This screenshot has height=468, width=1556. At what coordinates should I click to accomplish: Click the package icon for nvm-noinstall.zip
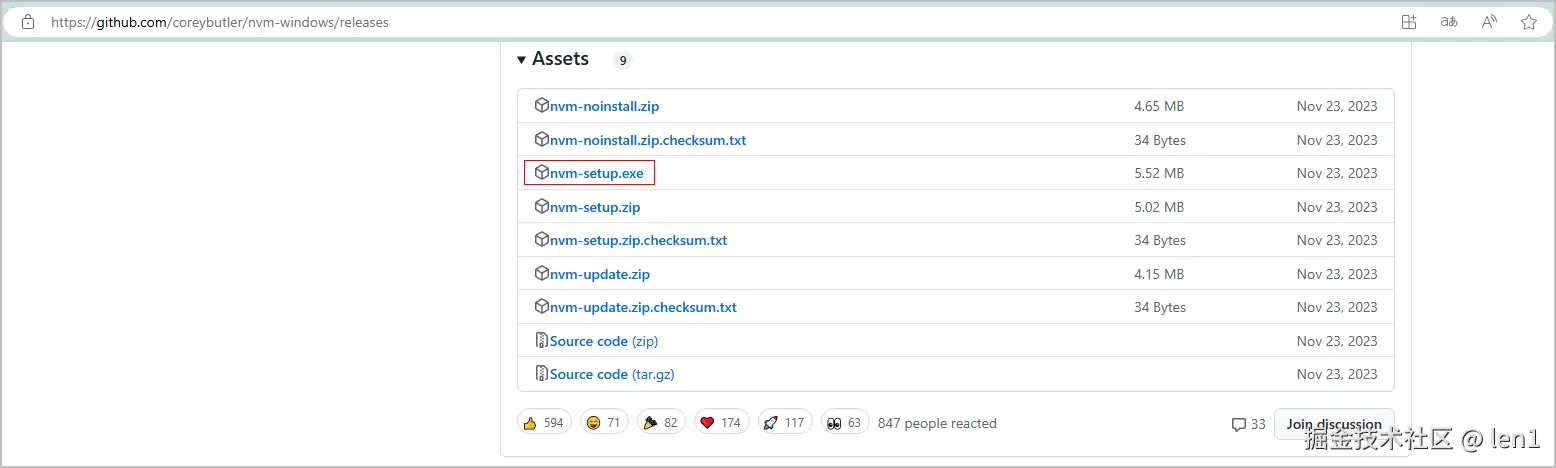point(542,106)
